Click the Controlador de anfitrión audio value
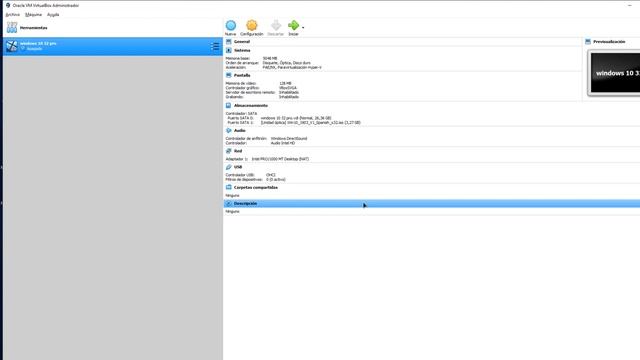Image resolution: width=640 pixels, height=360 pixels. 289,138
